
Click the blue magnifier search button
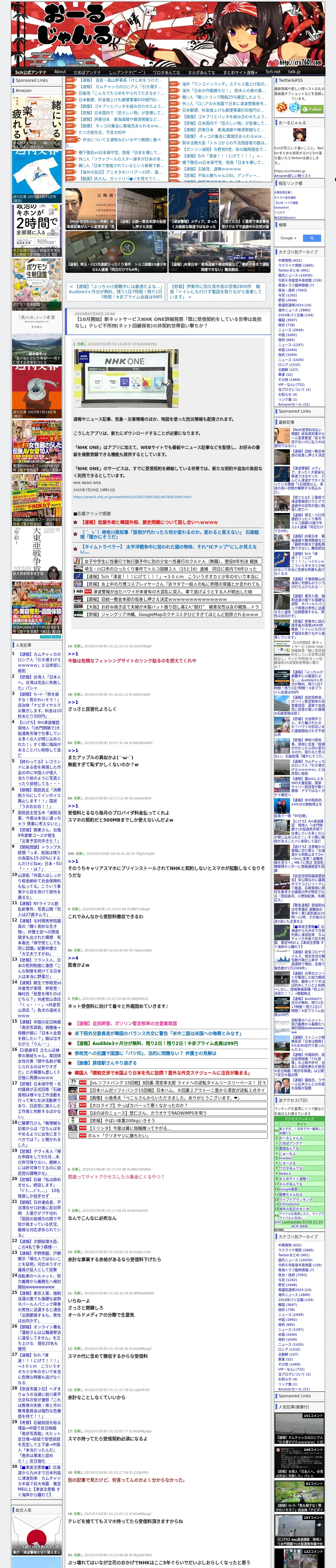coord(312,238)
